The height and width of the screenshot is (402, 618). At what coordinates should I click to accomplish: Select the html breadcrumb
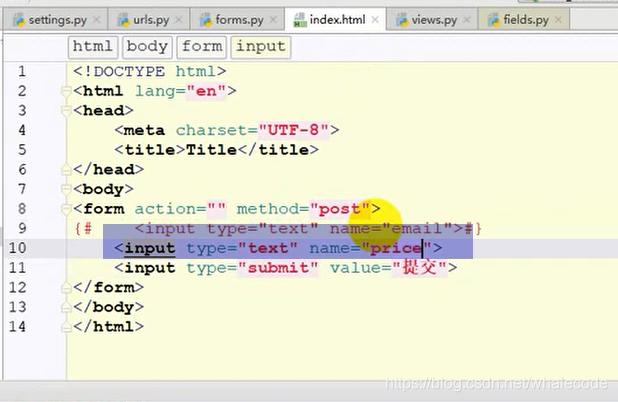tap(93, 47)
